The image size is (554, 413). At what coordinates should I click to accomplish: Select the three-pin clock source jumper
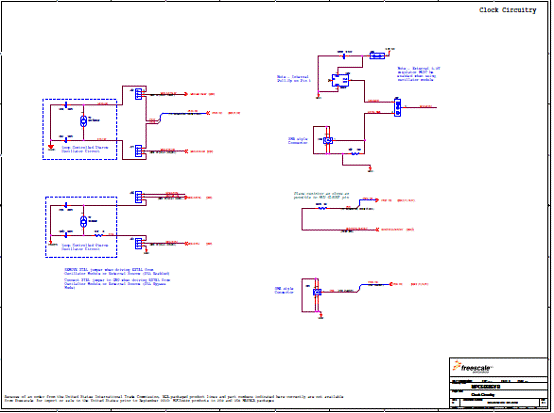click(x=397, y=108)
